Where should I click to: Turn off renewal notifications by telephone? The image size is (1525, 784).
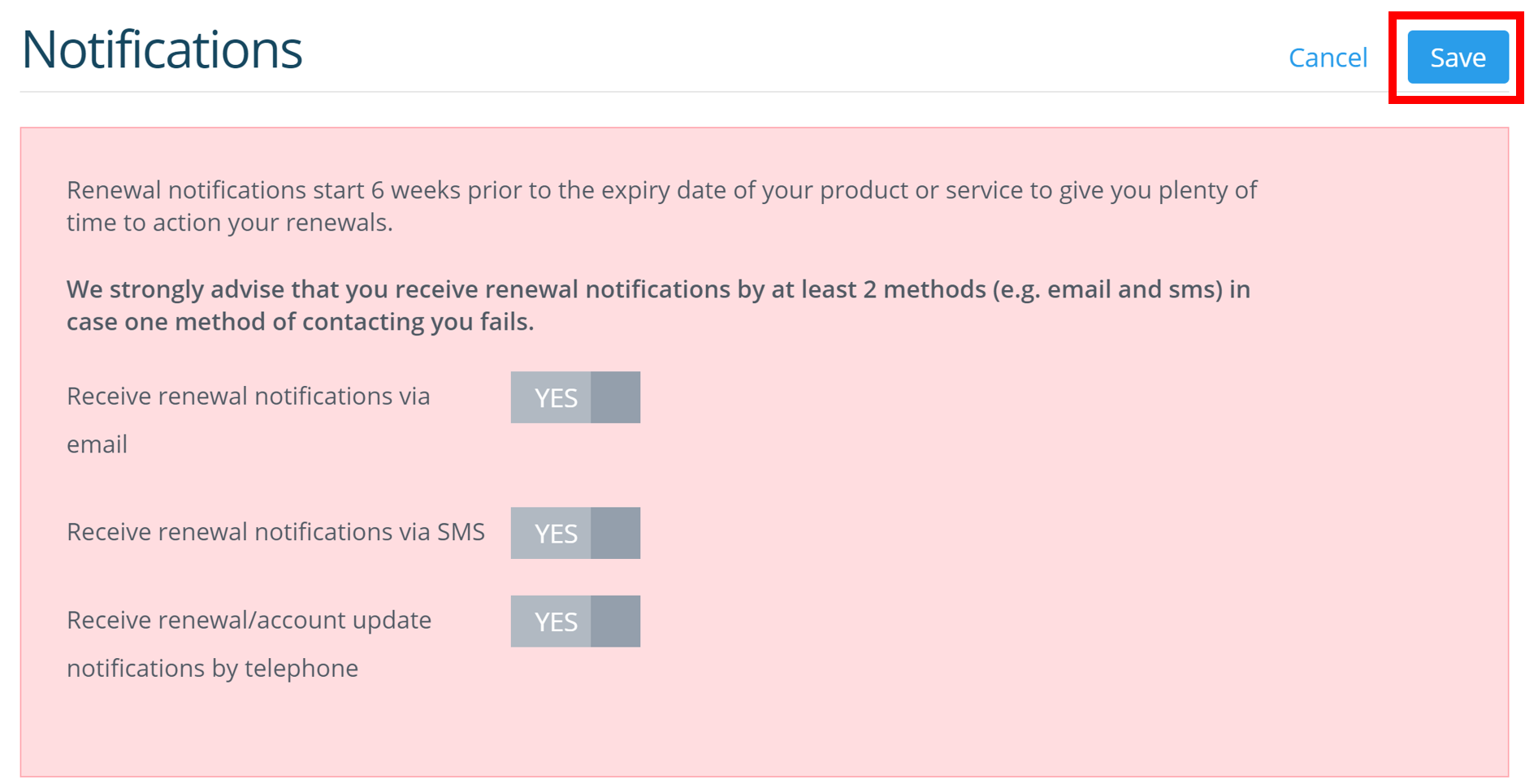click(574, 622)
